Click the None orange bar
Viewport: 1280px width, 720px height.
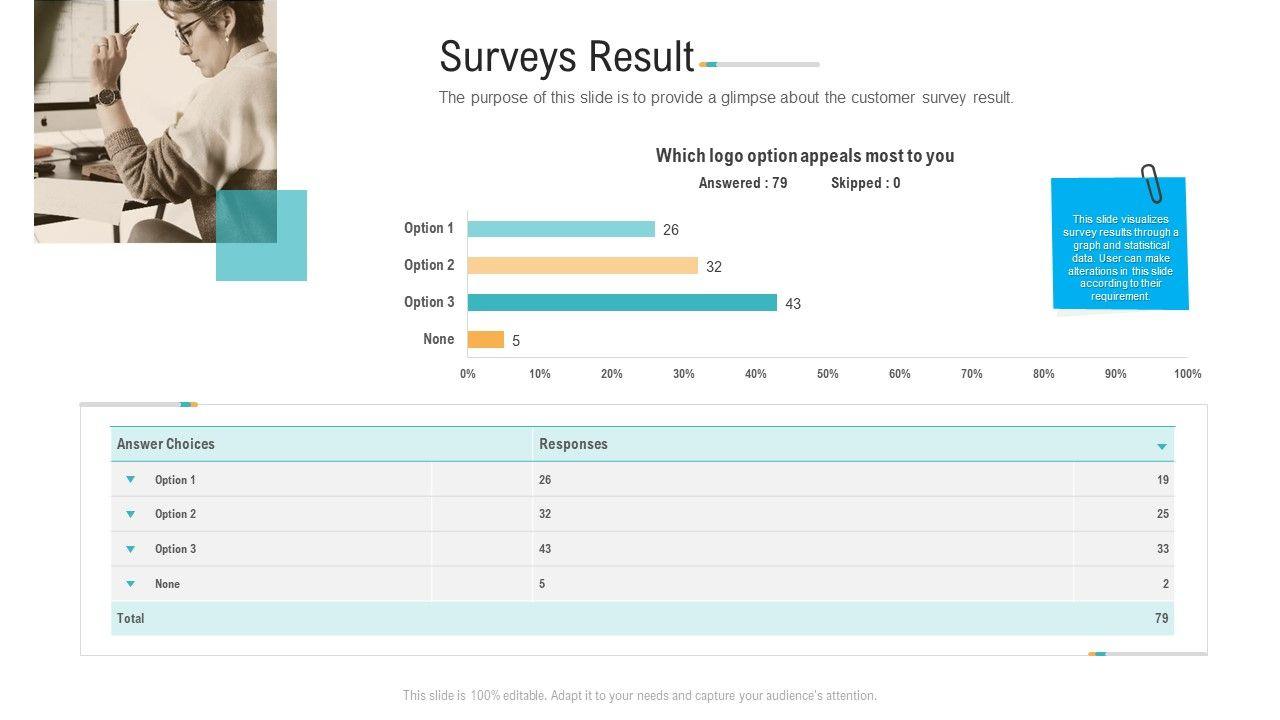486,340
